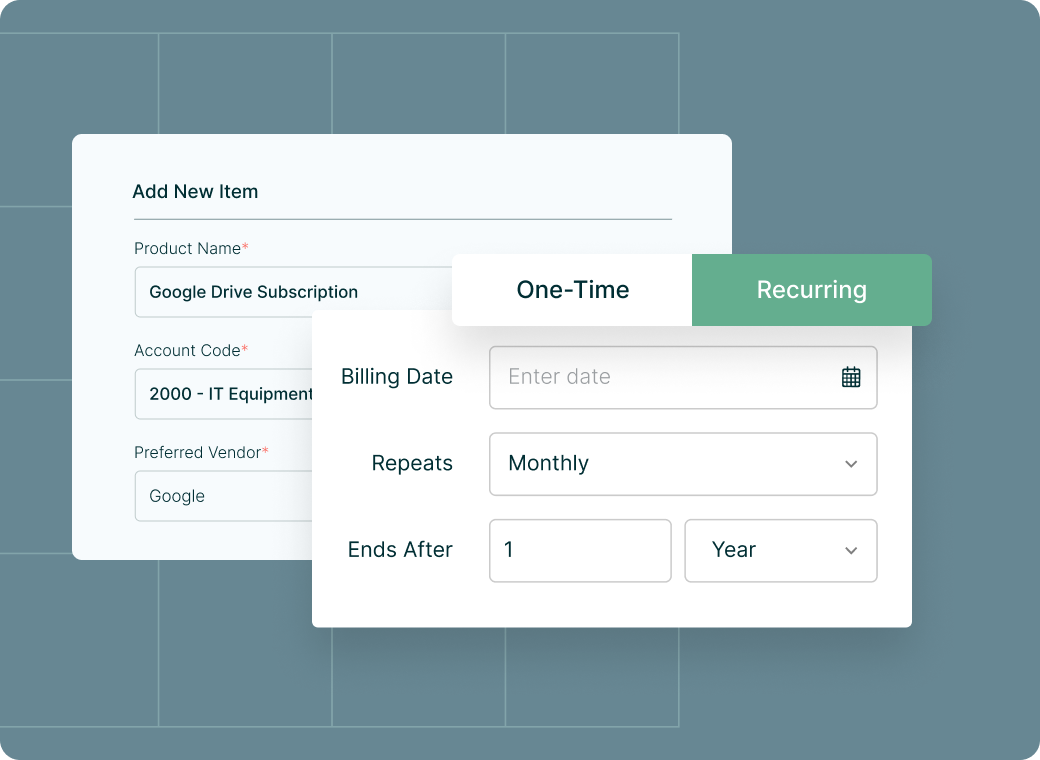Click the Product Name label

pos(191,249)
